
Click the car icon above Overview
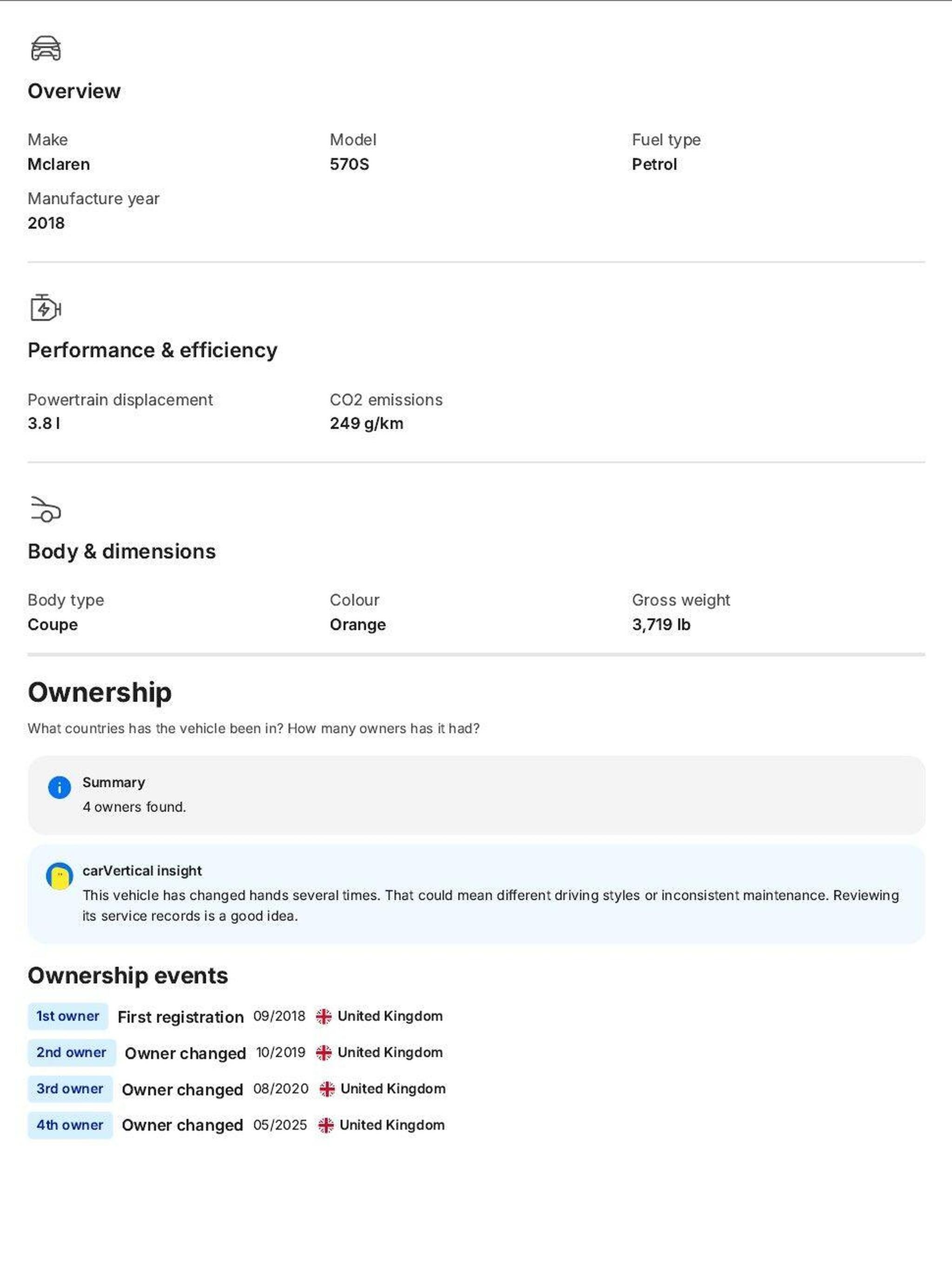46,48
